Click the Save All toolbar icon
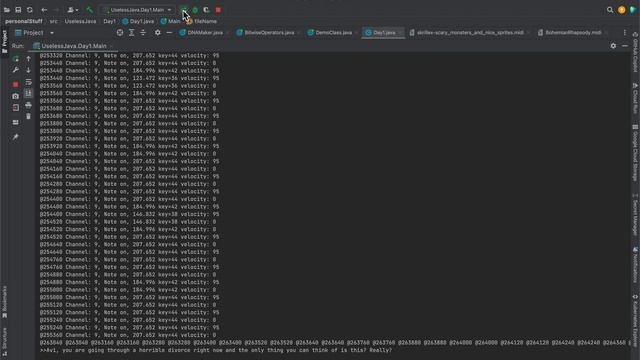 pos(18,10)
